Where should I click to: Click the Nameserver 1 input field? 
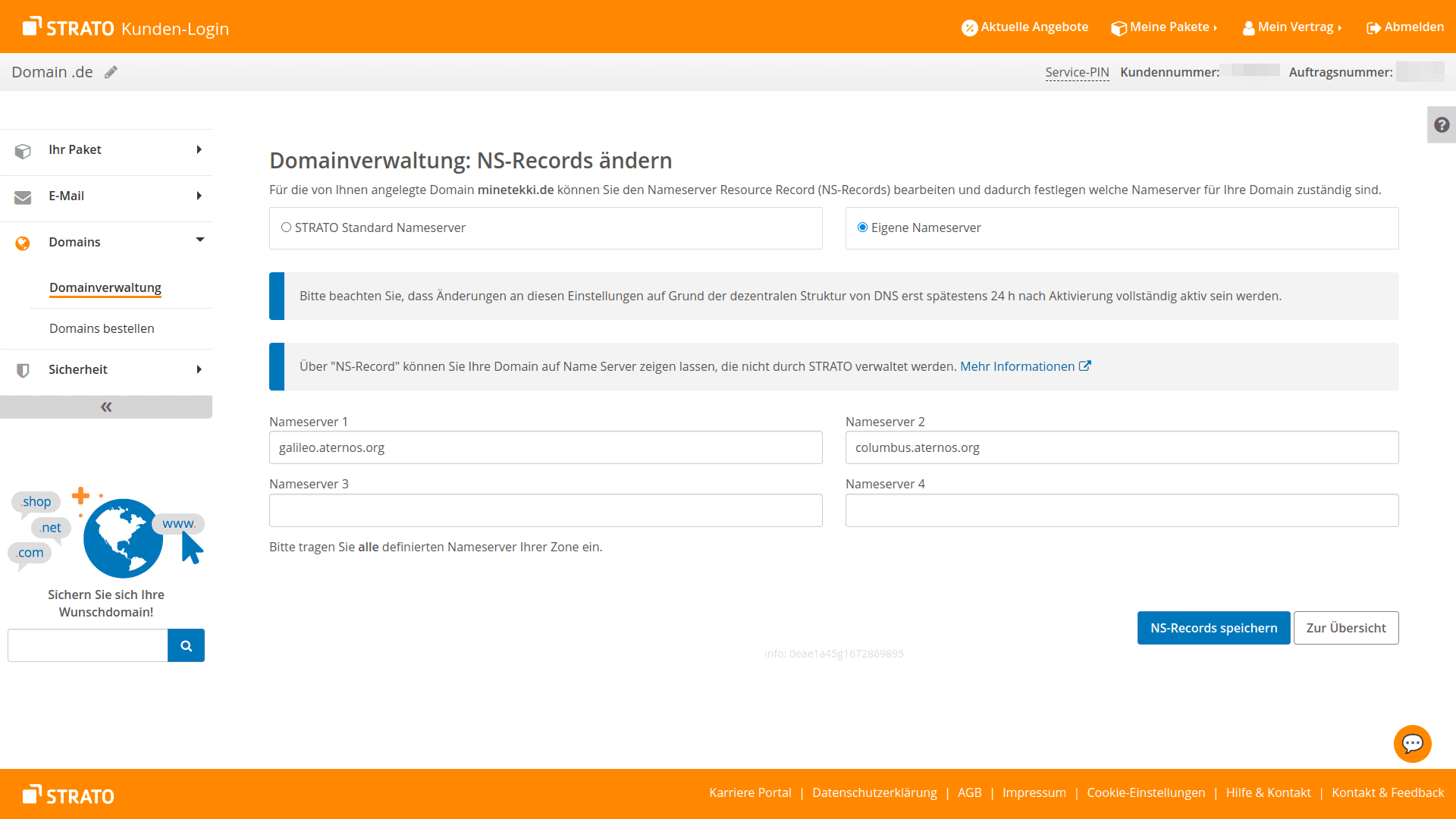pyautogui.click(x=546, y=447)
